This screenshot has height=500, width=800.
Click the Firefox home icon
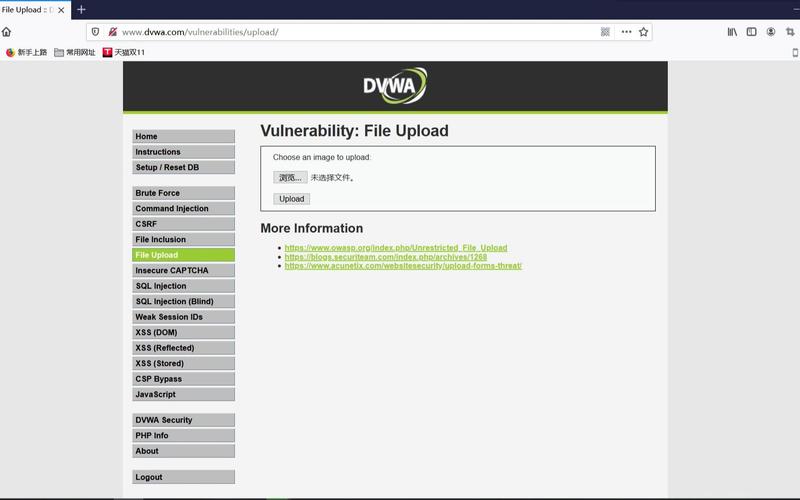coord(6,32)
